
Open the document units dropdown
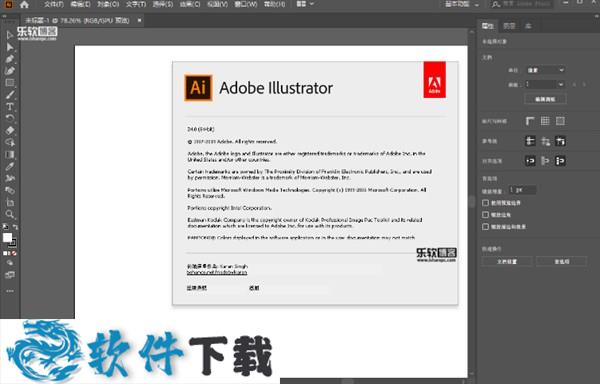click(545, 70)
